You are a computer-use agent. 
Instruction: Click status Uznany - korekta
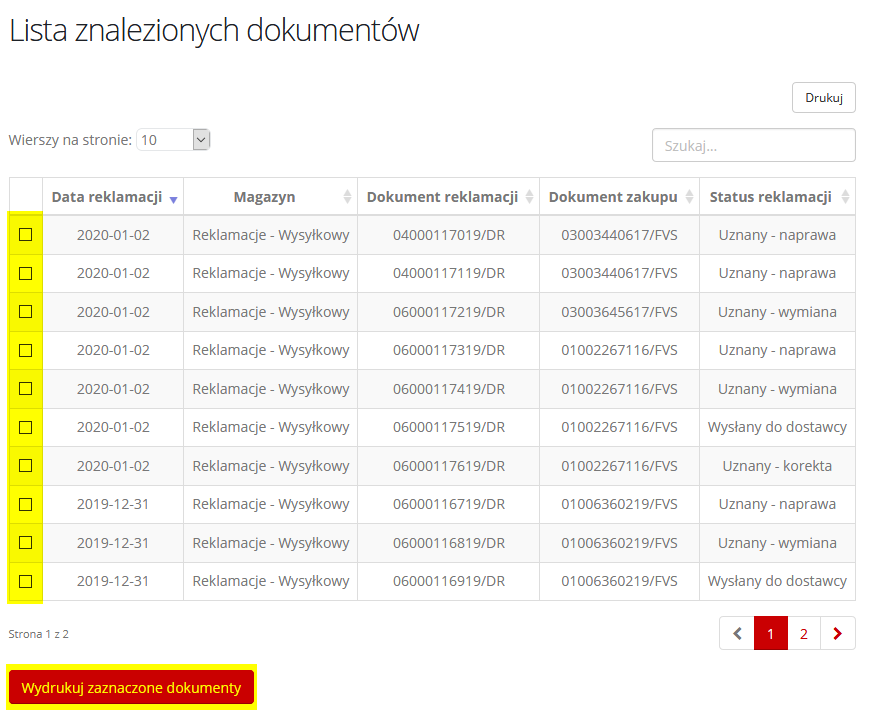tap(777, 466)
